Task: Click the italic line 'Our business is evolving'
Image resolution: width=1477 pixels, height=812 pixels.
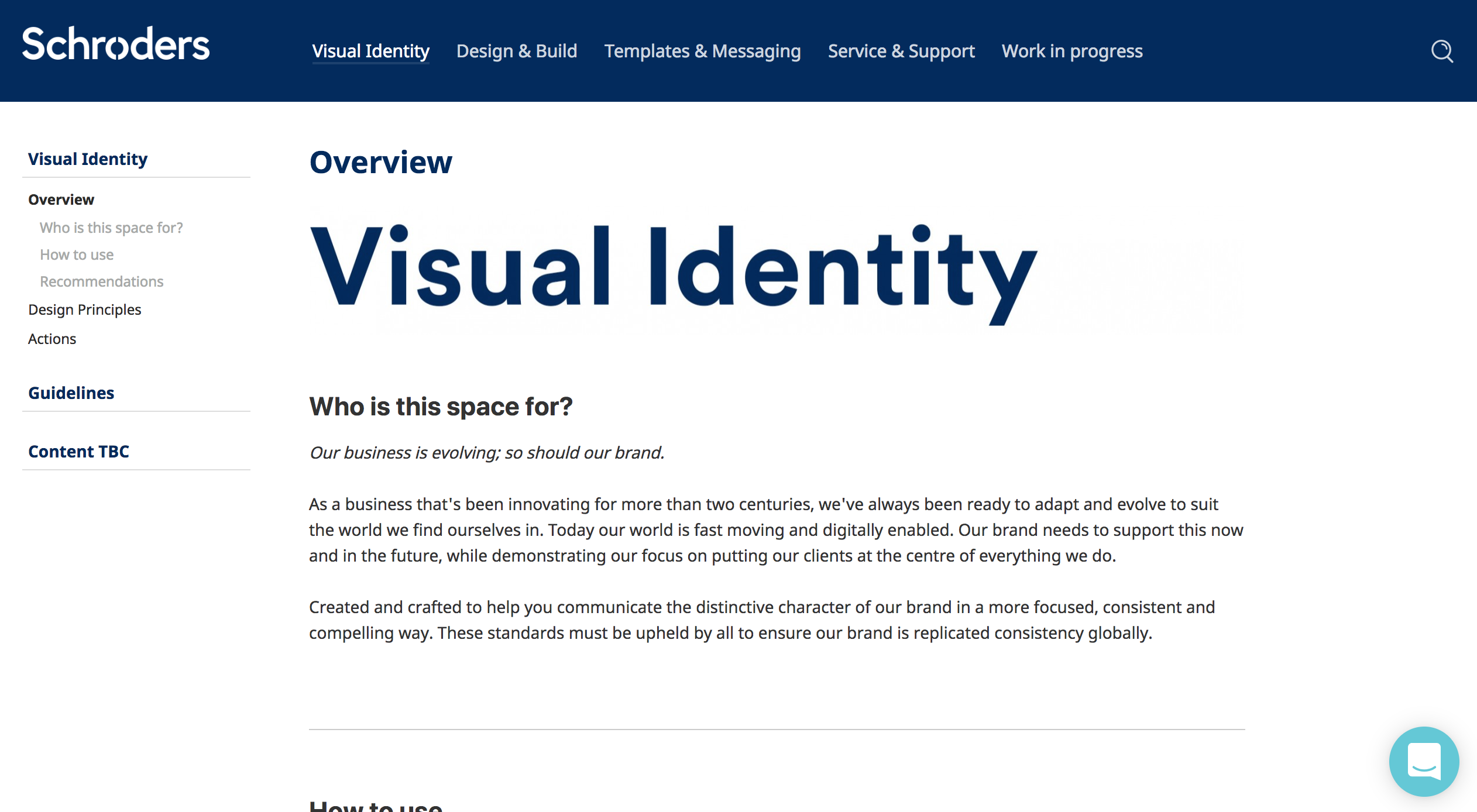Action: 487,453
